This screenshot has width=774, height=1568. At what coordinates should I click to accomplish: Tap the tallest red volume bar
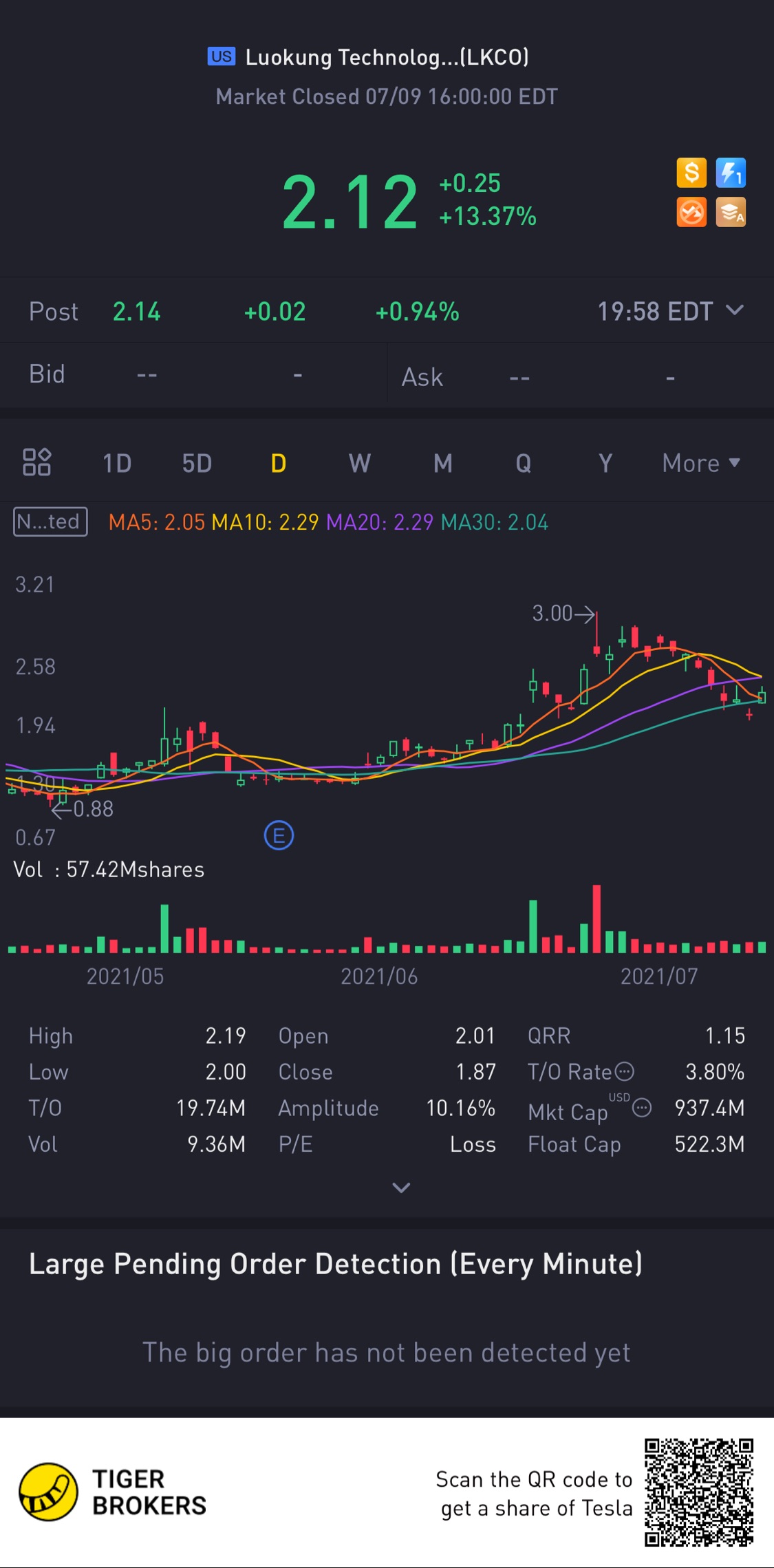596,919
